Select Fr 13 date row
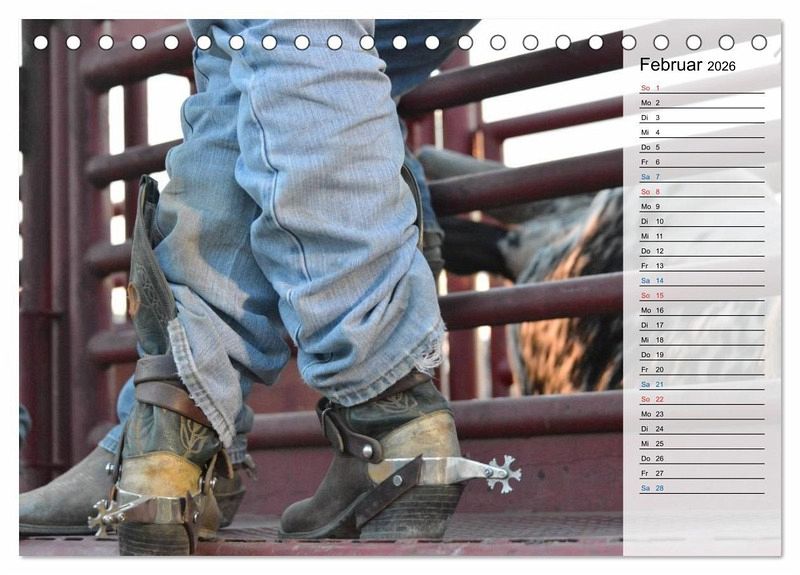 pos(701,266)
